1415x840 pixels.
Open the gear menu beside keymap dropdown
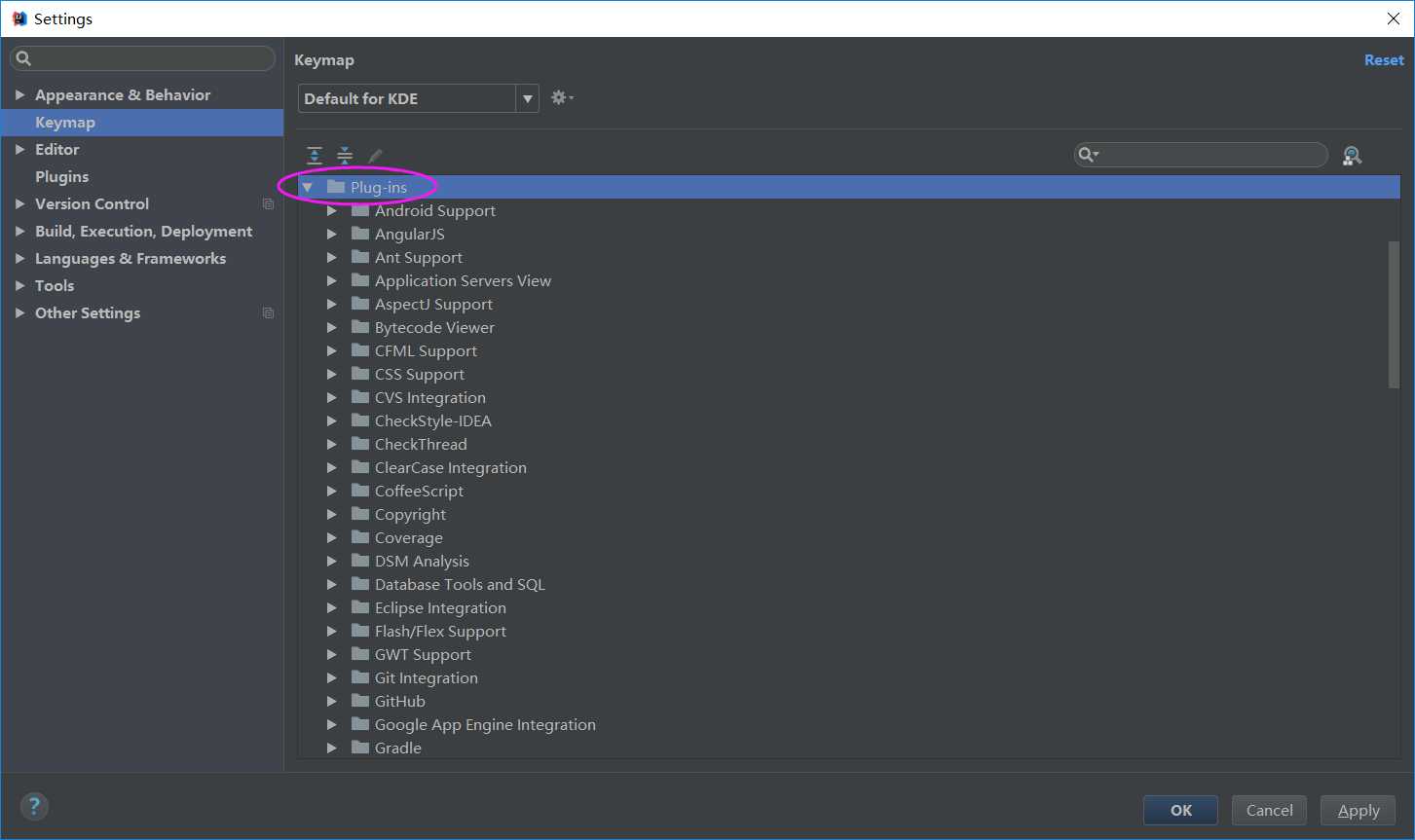click(x=562, y=97)
